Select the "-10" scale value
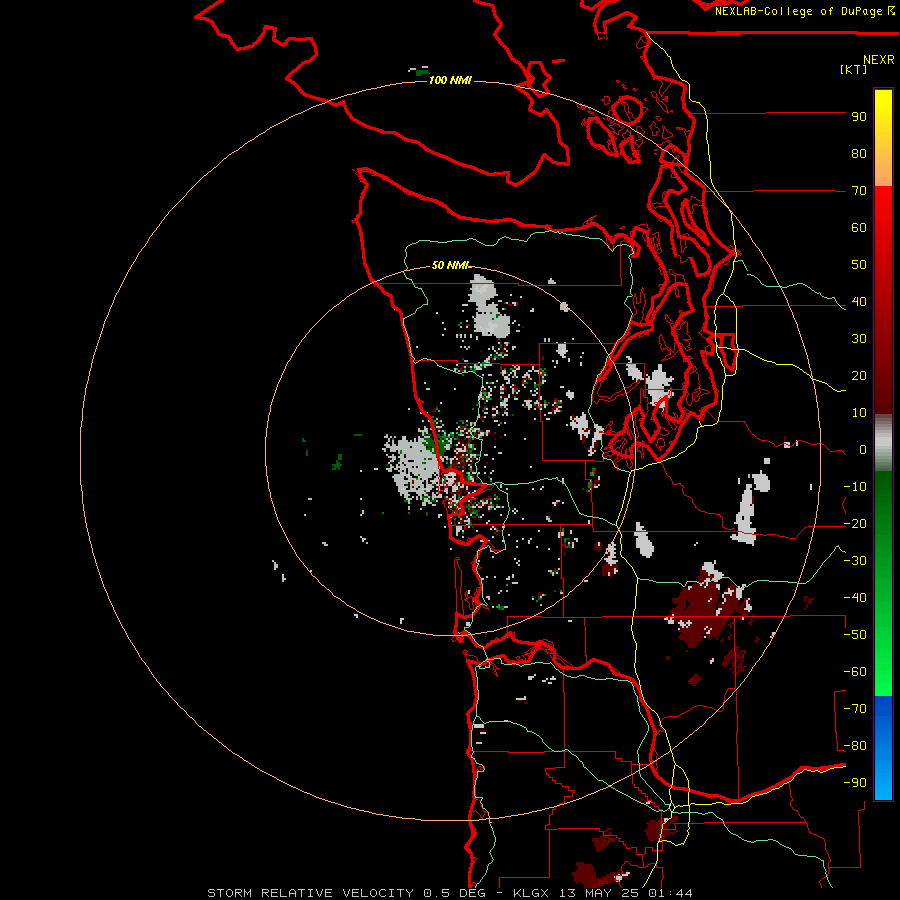 tap(855, 487)
